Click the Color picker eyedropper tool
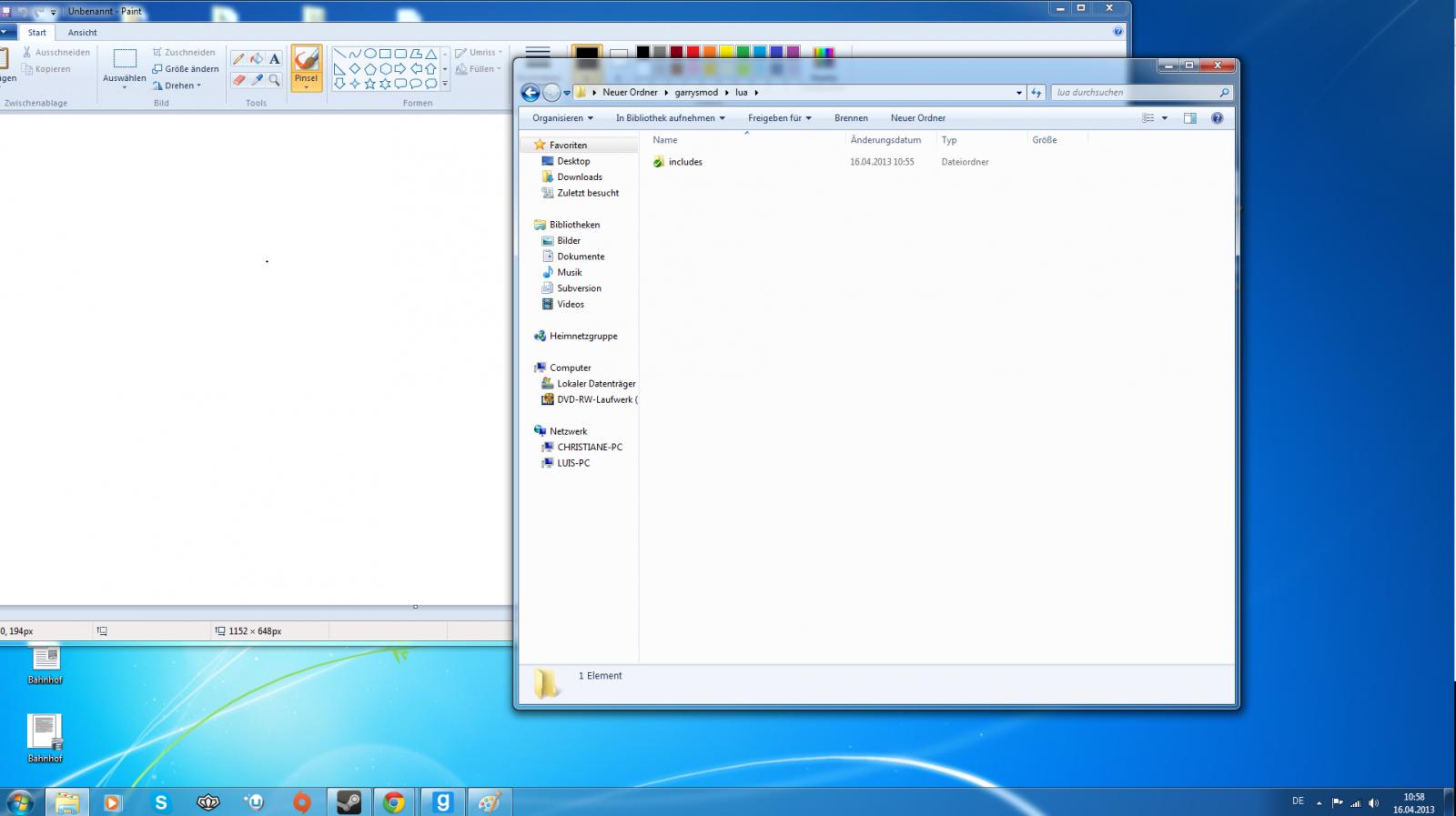This screenshot has width=1456, height=816. pyautogui.click(x=257, y=80)
